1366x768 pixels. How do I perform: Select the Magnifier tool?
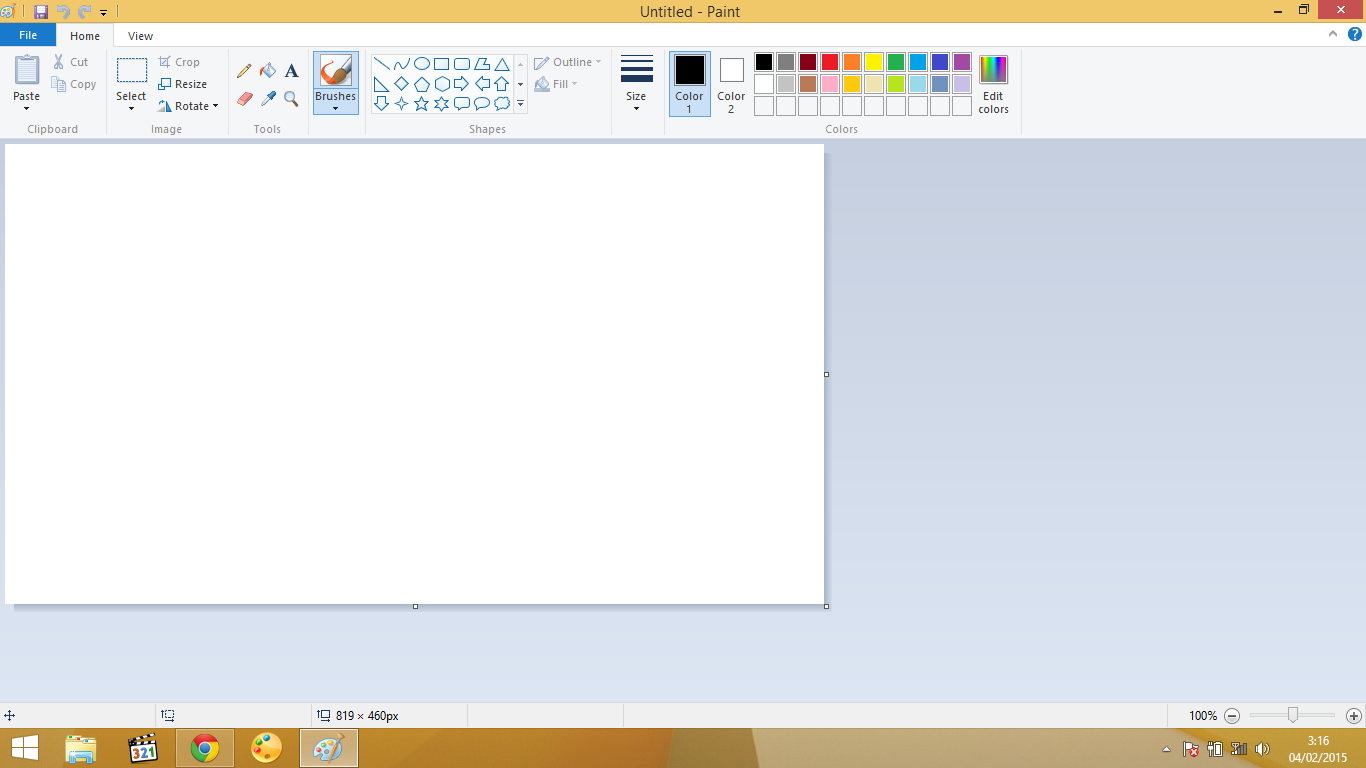291,98
